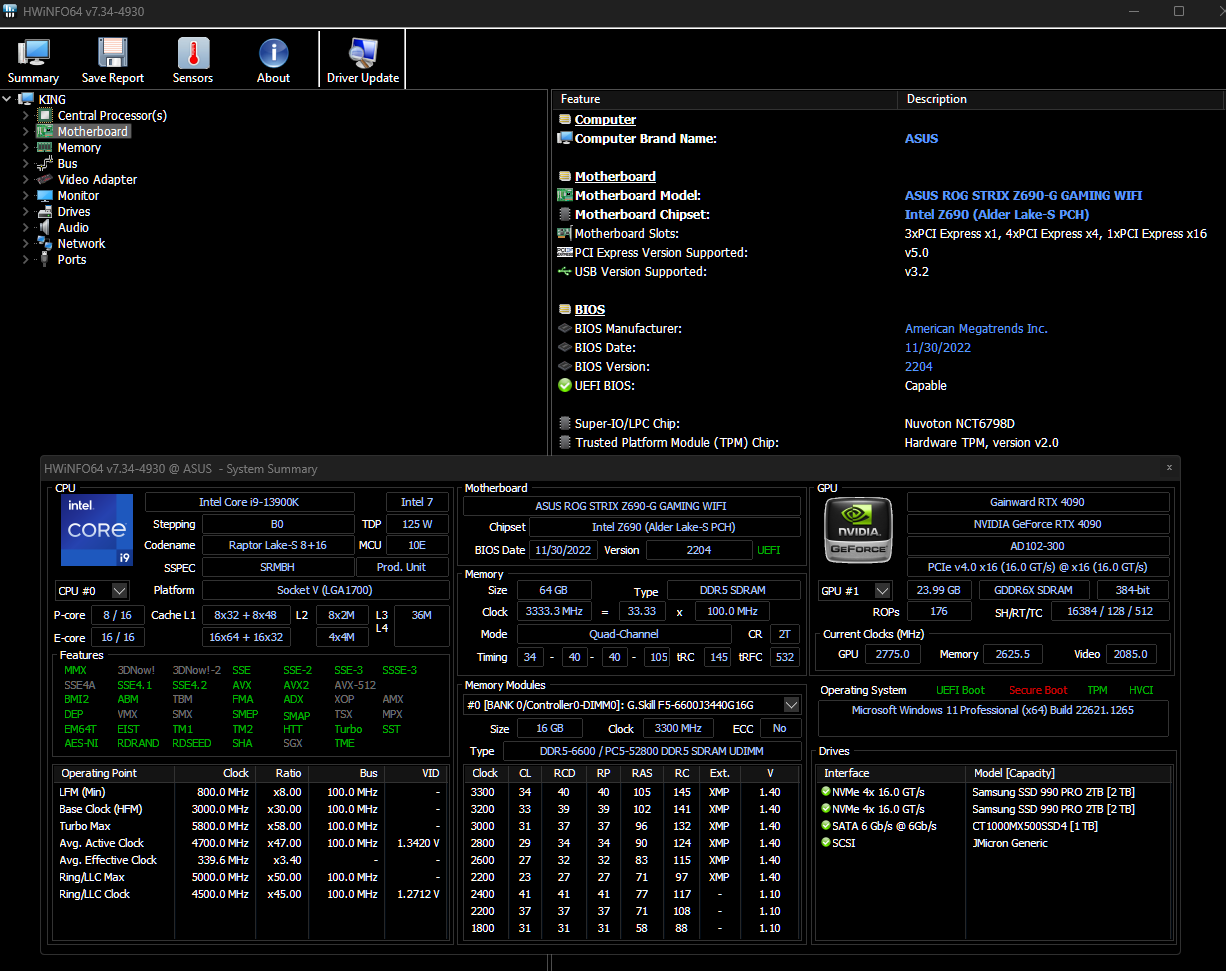The image size is (1226, 971).
Task: Click the Motherboard Model row icon
Action: coord(565,195)
